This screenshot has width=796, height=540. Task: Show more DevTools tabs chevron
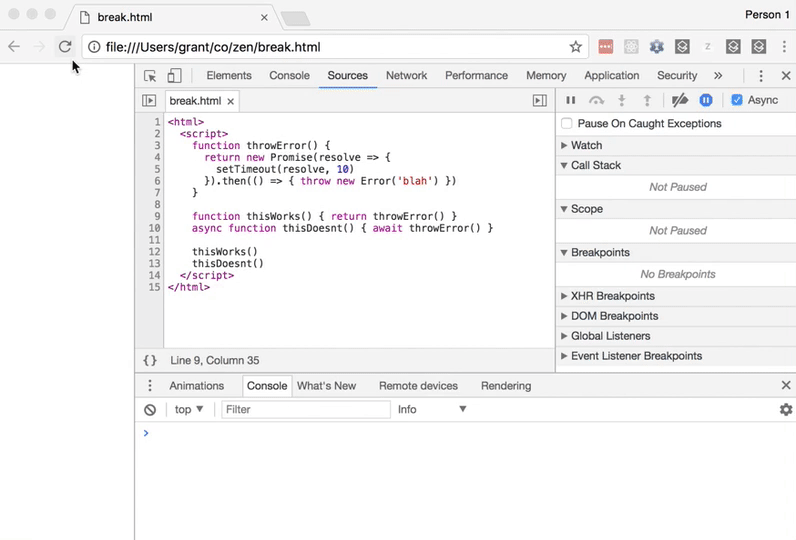(718, 76)
